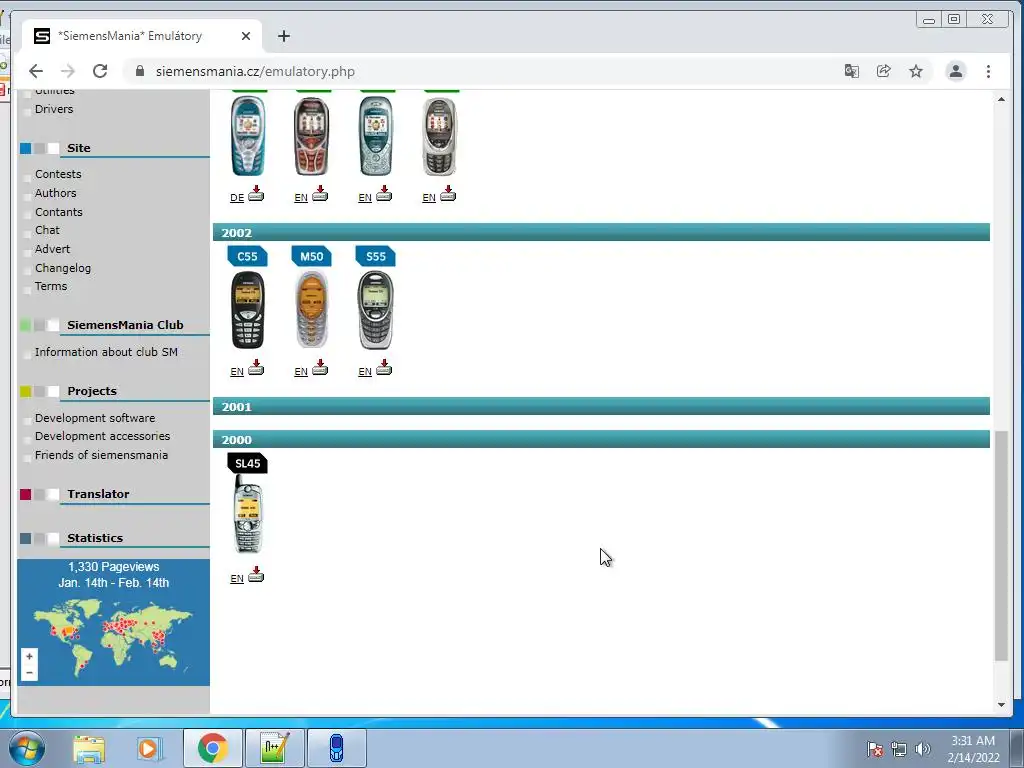Open the Notepad++ taskbar icon
This screenshot has height=768, width=1024.
[x=274, y=748]
